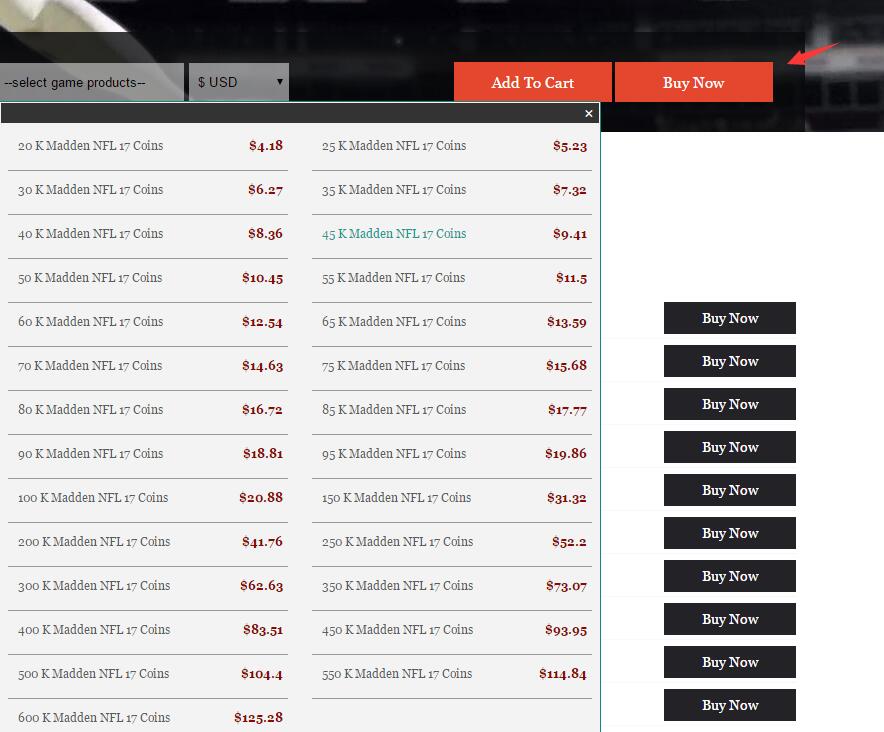Click the $5.23 price
This screenshot has width=884, height=732.
point(570,146)
